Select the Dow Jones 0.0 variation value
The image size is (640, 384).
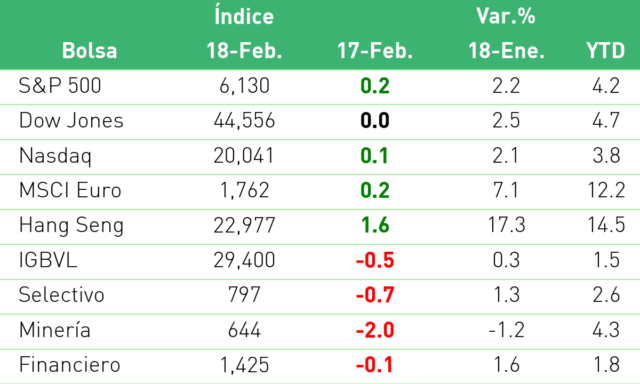click(x=375, y=121)
